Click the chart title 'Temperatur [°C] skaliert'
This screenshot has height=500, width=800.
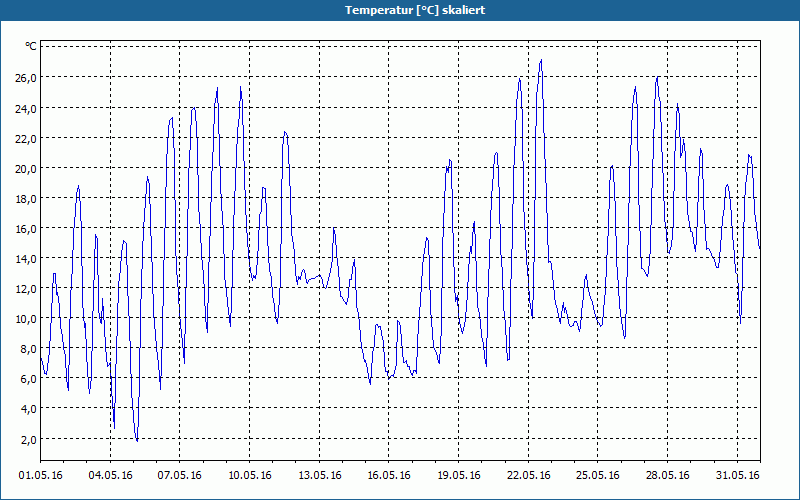click(415, 10)
